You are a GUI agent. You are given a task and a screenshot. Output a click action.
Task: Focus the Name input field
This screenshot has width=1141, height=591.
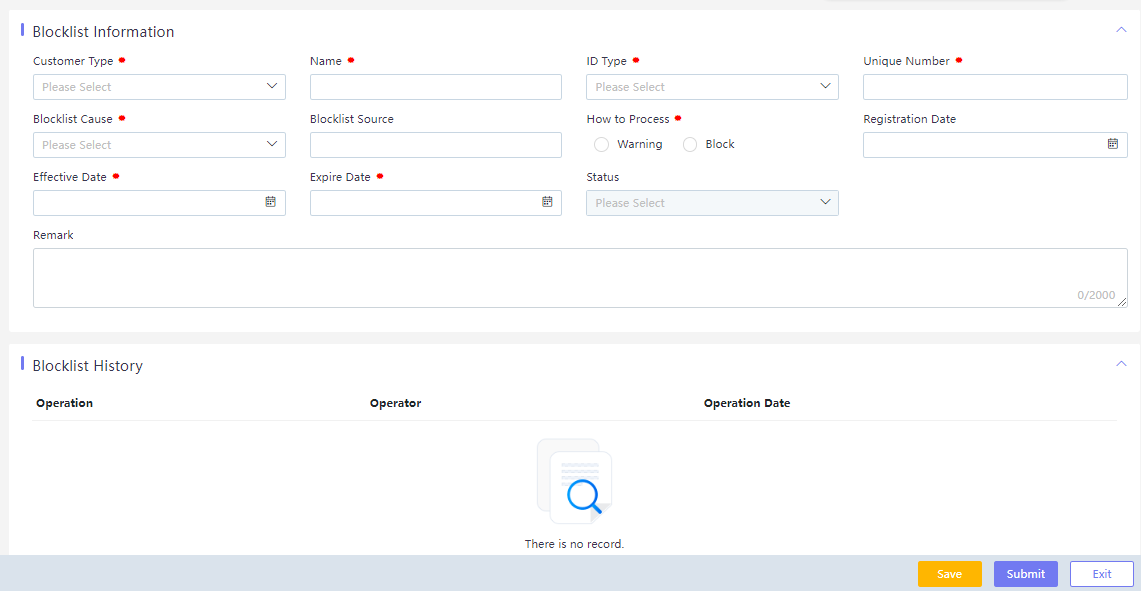[436, 87]
